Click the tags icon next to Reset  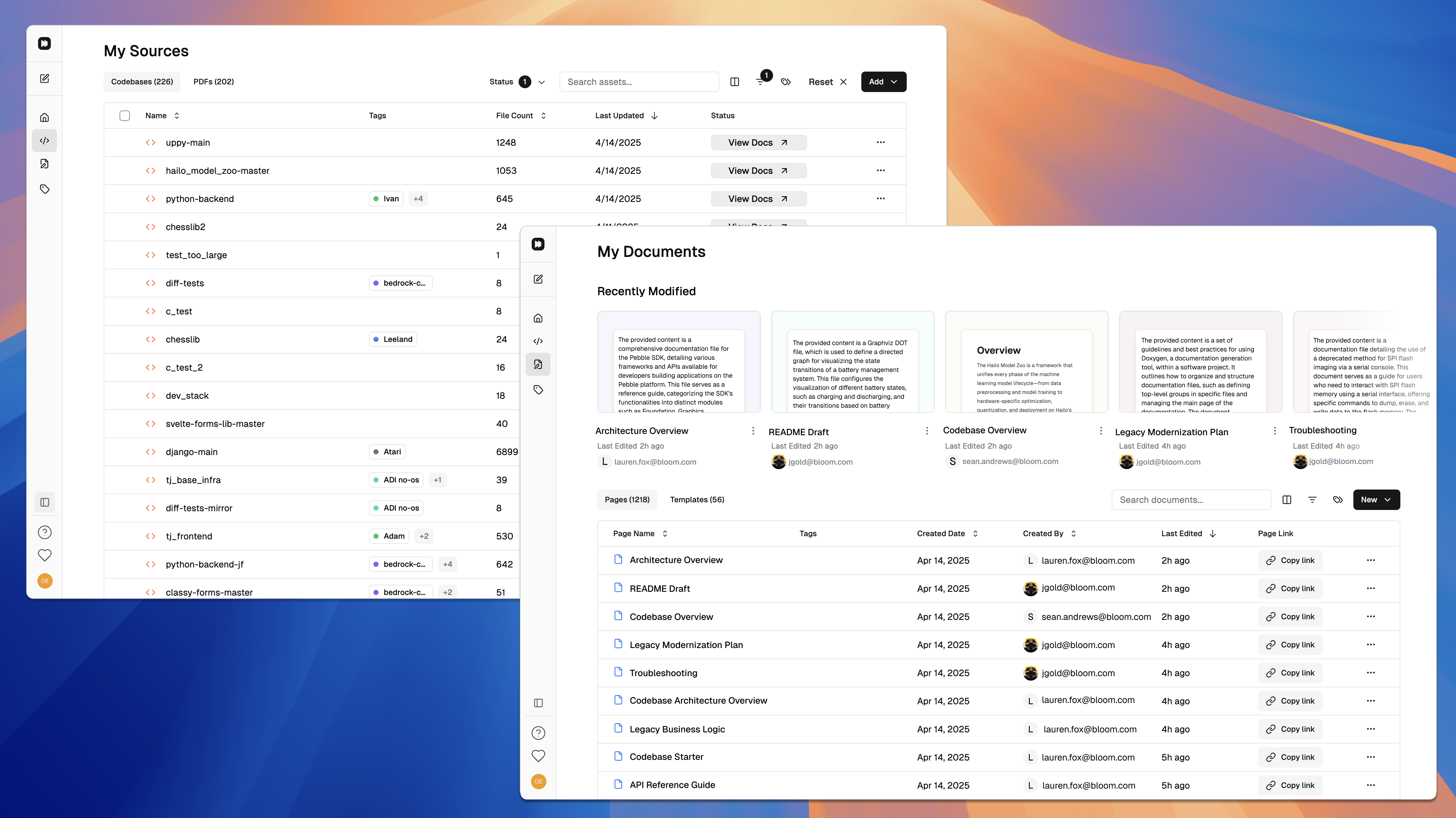[786, 82]
